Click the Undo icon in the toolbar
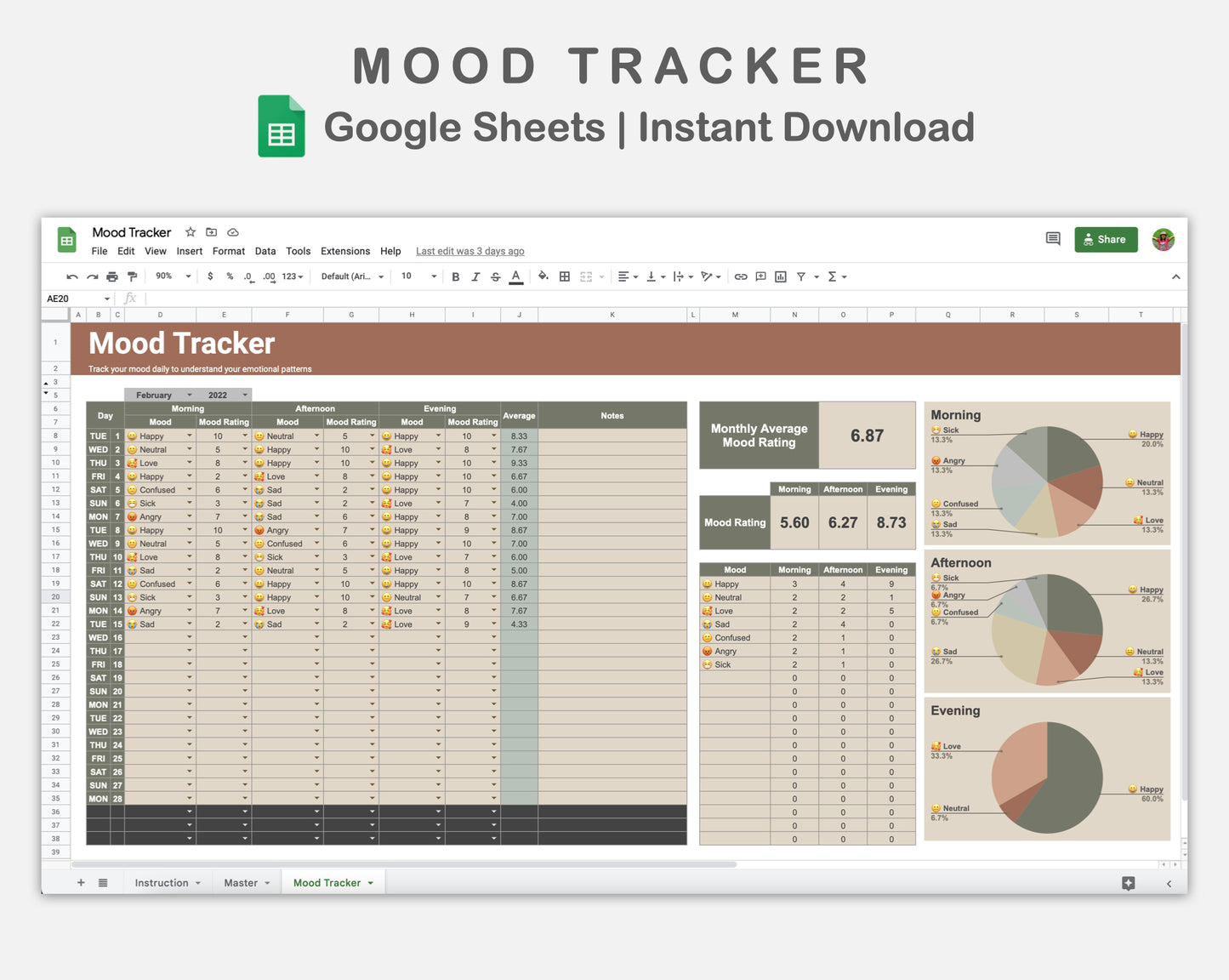This screenshot has width=1229, height=980. click(x=72, y=276)
